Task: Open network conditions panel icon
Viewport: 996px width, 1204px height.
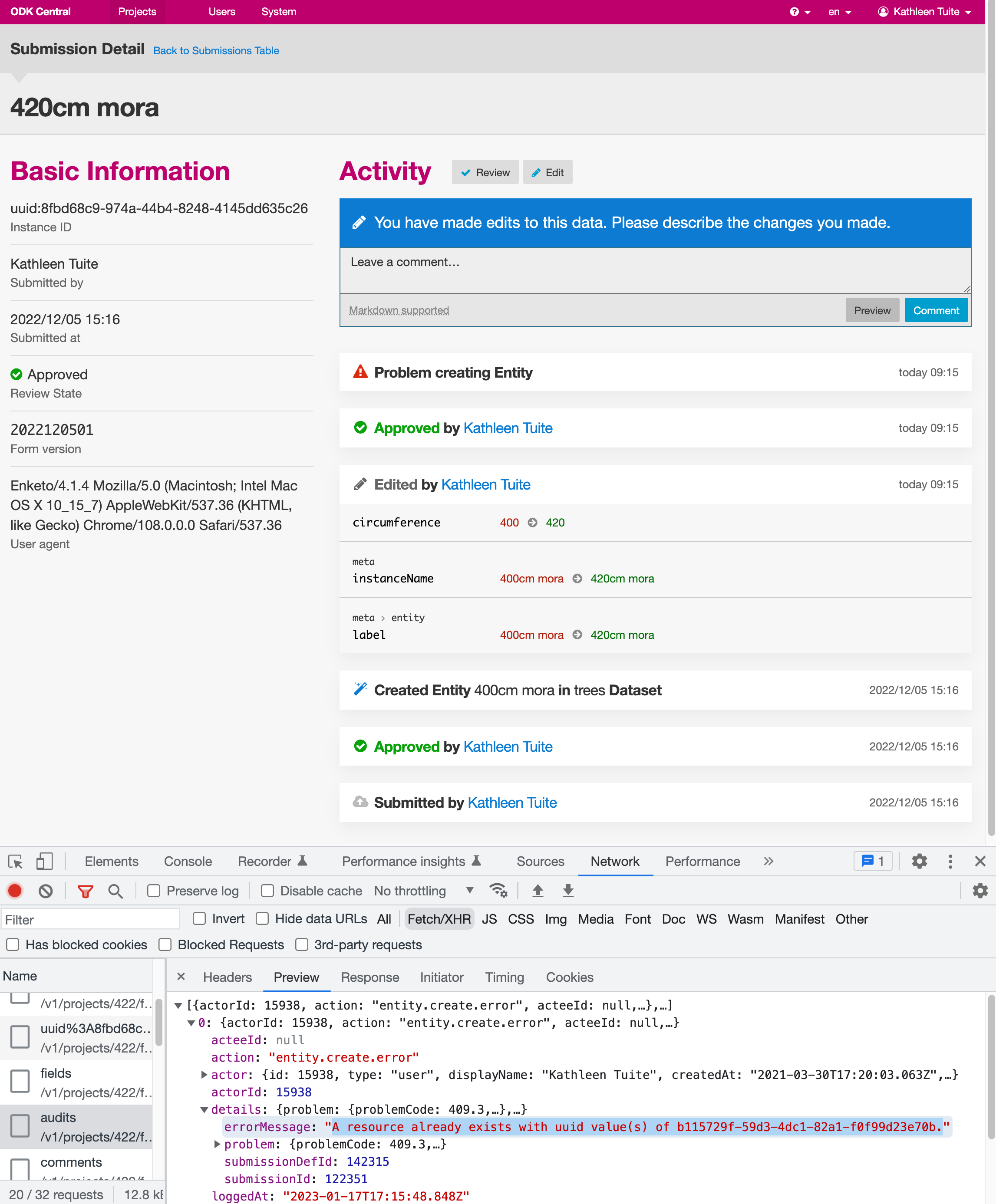Action: (x=498, y=890)
